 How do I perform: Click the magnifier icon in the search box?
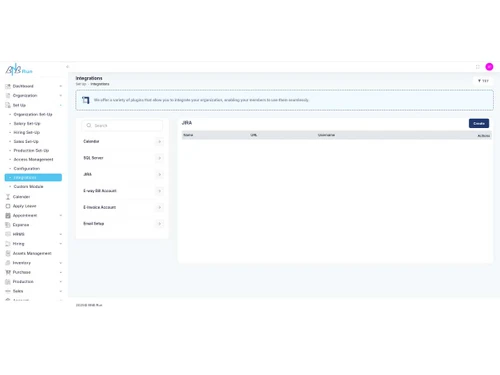pyautogui.click(x=89, y=125)
